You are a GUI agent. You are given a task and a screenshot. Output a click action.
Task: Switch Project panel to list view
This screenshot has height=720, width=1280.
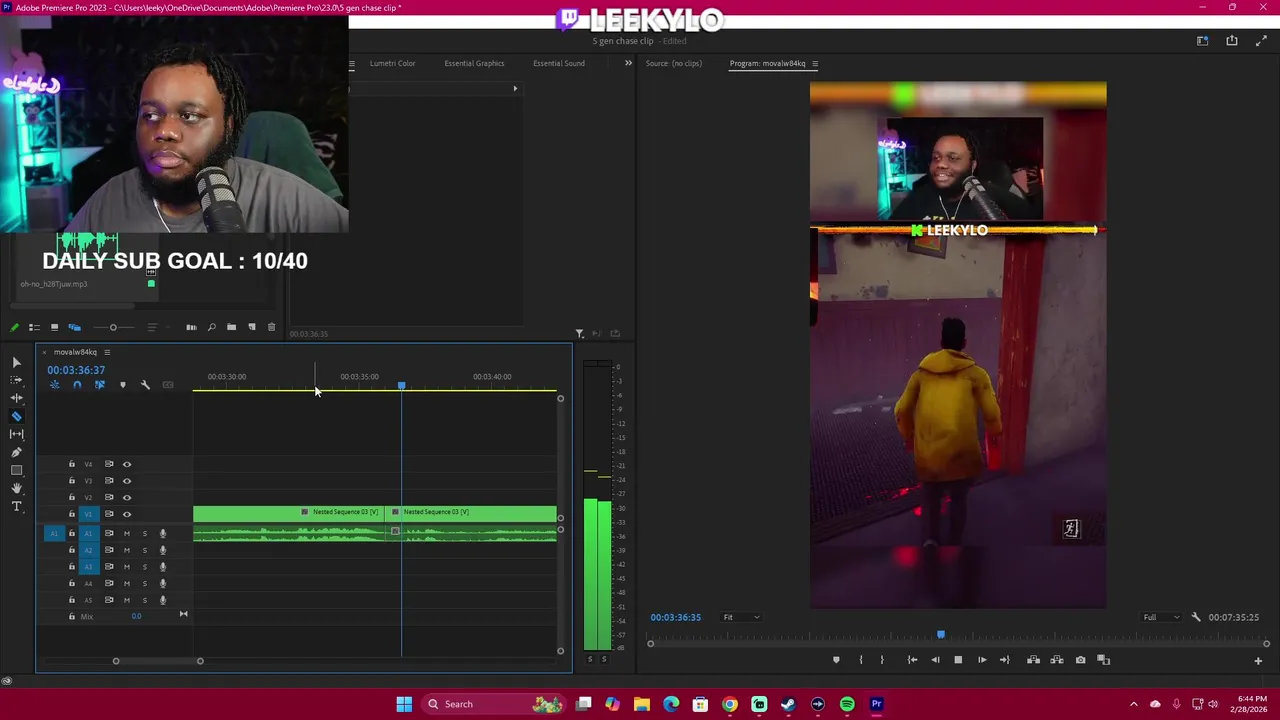click(34, 327)
